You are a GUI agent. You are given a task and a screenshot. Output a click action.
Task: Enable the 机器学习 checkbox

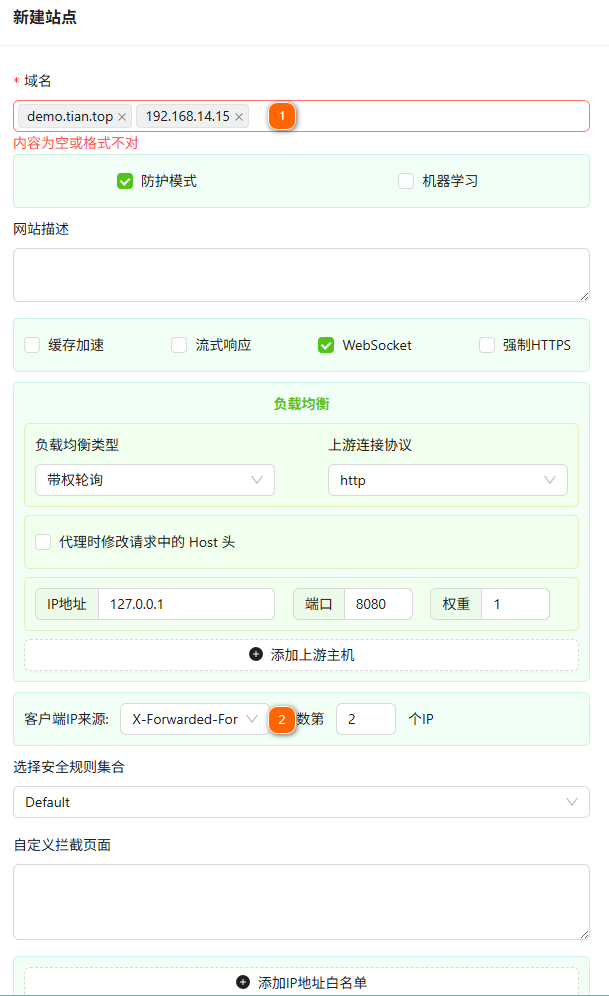pos(405,181)
